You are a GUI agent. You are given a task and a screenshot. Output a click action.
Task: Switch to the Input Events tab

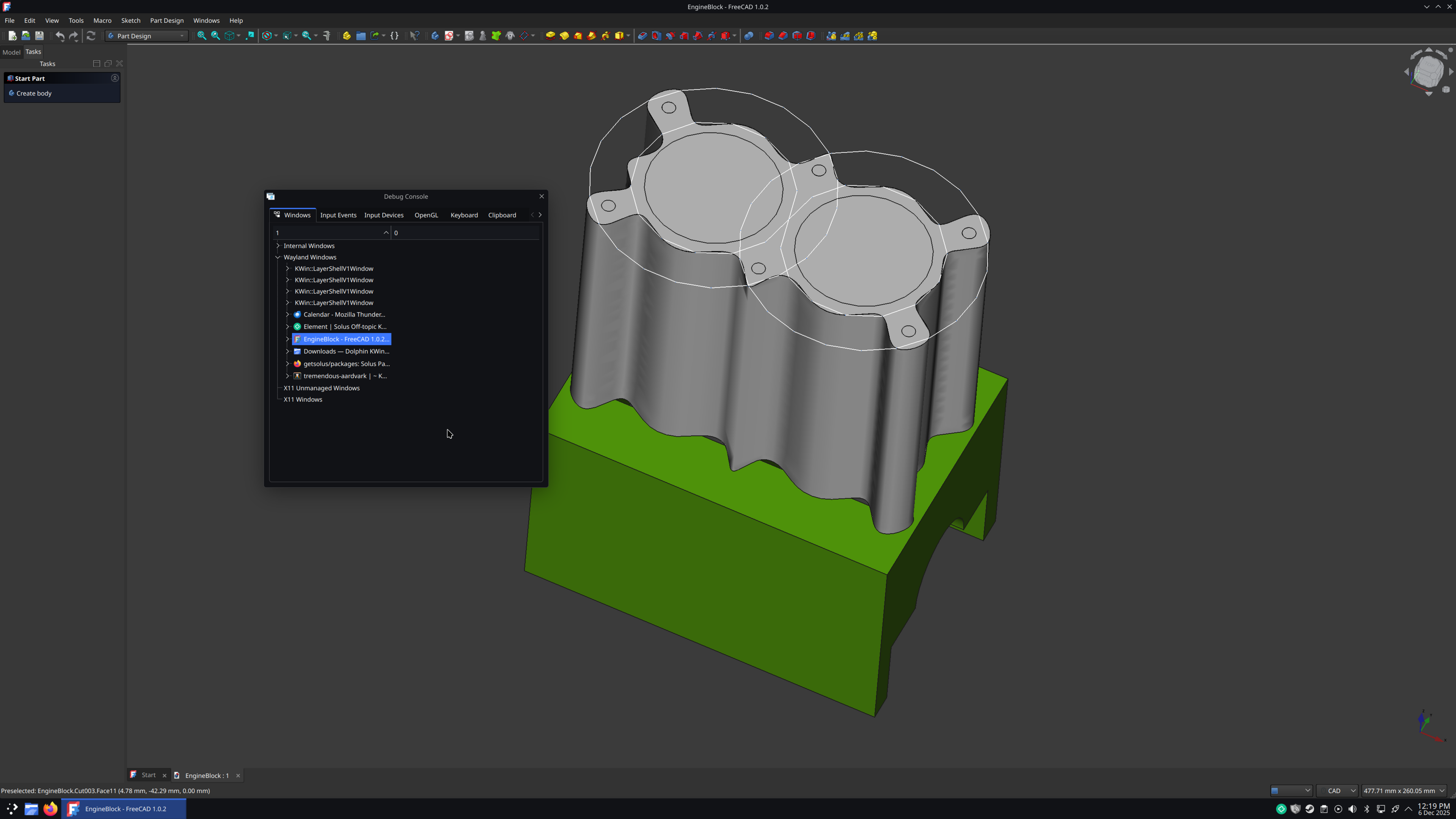pos(338,215)
